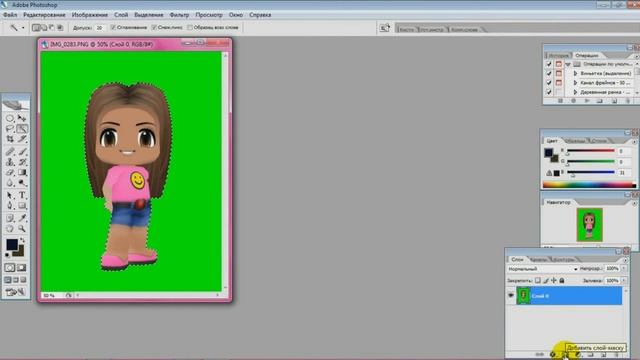Select the Zoom tool
The width and height of the screenshot is (640, 360).
22,229
